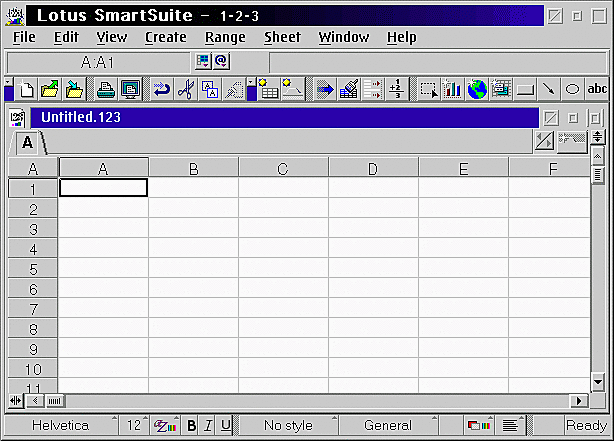Image resolution: width=614 pixels, height=441 pixels.
Task: Select the arrow line drawing tool
Action: (x=549, y=89)
